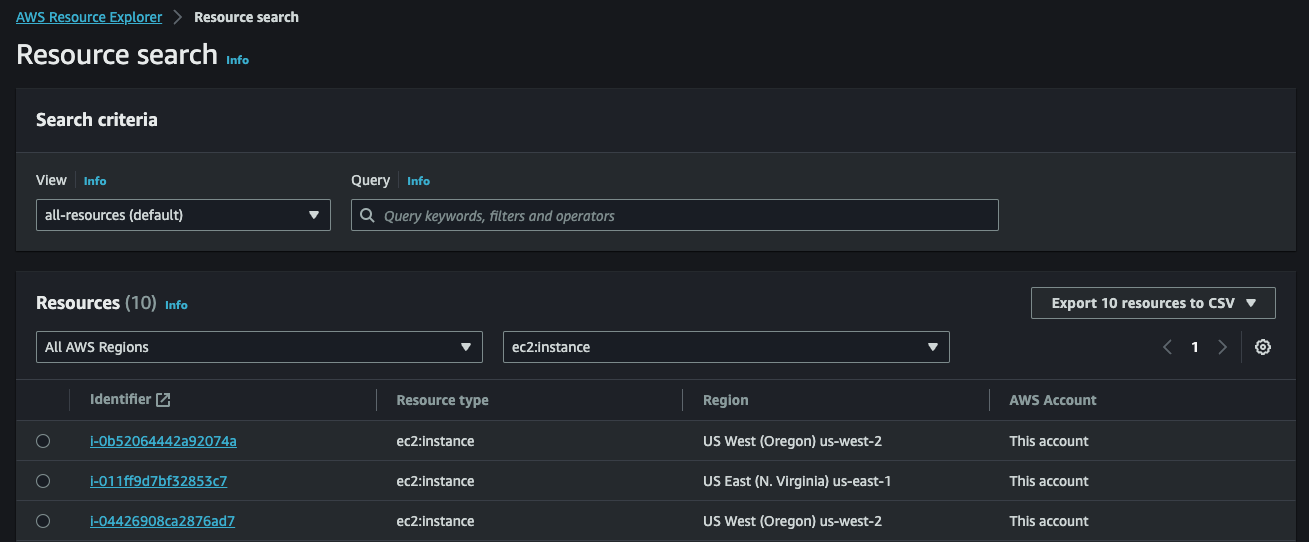Click page number 1 in pagination

tap(1195, 347)
